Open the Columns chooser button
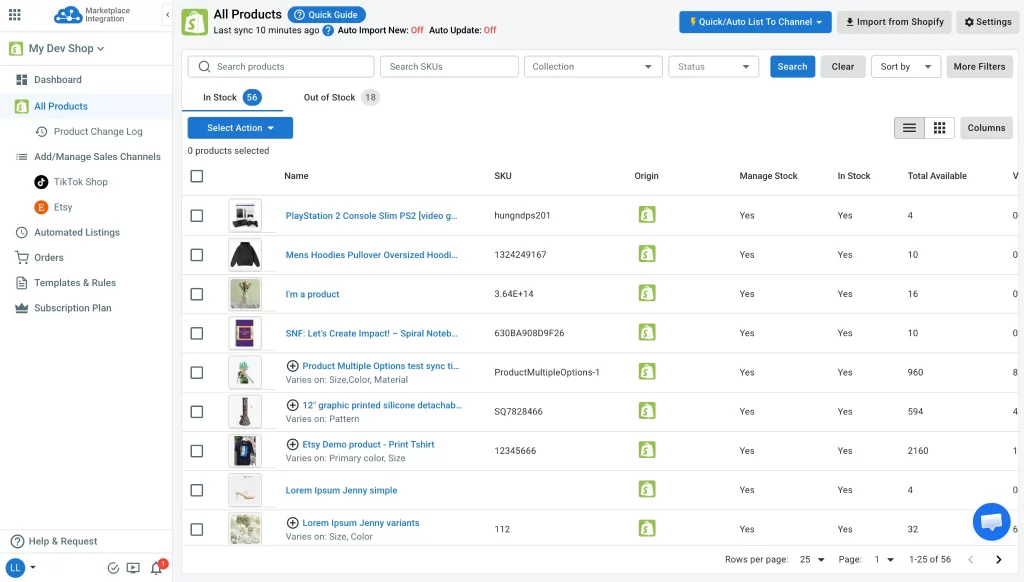Viewport: 1024px width, 582px height. (x=986, y=128)
